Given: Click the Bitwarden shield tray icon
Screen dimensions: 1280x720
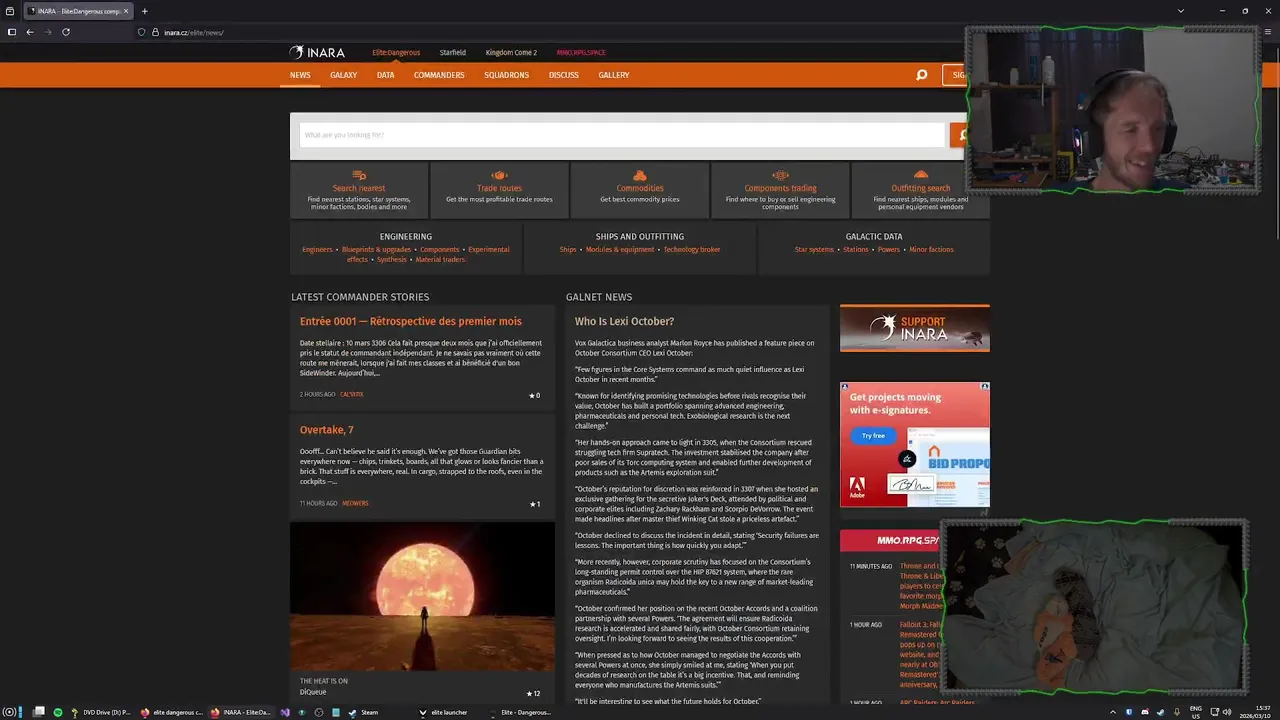Looking at the screenshot, I should (x=1129, y=712).
